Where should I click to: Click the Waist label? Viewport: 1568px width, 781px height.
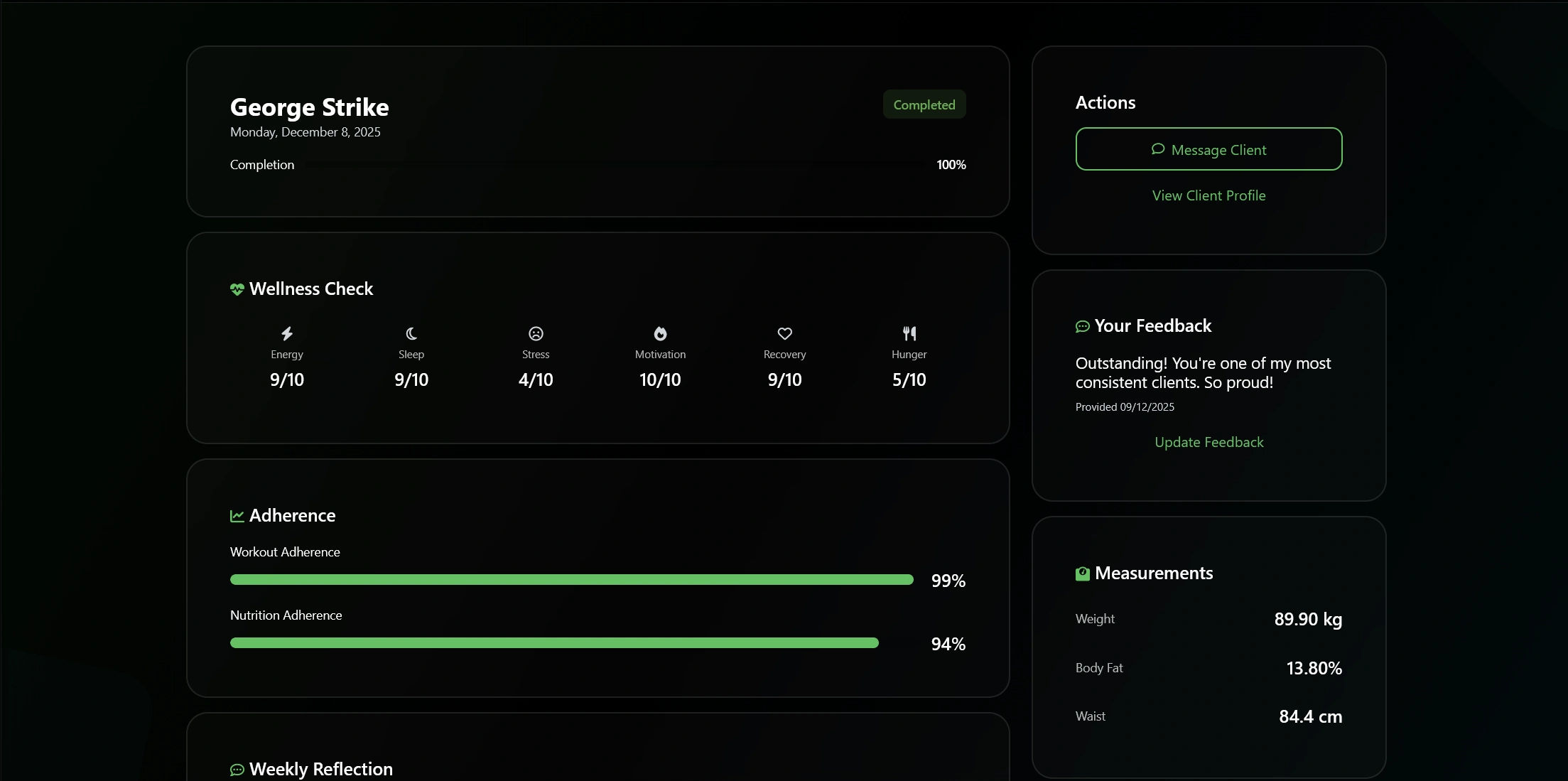pyautogui.click(x=1091, y=716)
